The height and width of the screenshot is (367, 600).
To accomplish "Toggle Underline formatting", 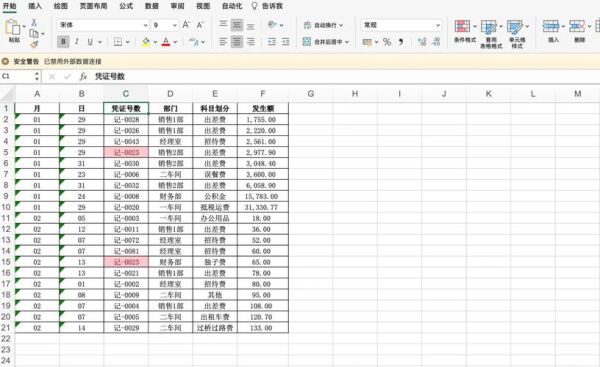I will point(90,42).
